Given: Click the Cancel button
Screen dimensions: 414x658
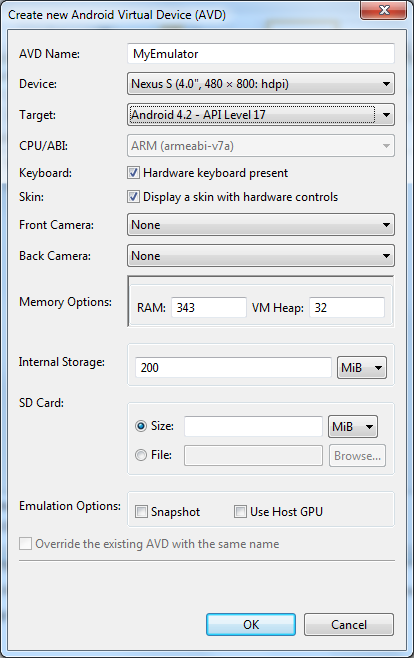Looking at the screenshot, I should coord(349,624).
